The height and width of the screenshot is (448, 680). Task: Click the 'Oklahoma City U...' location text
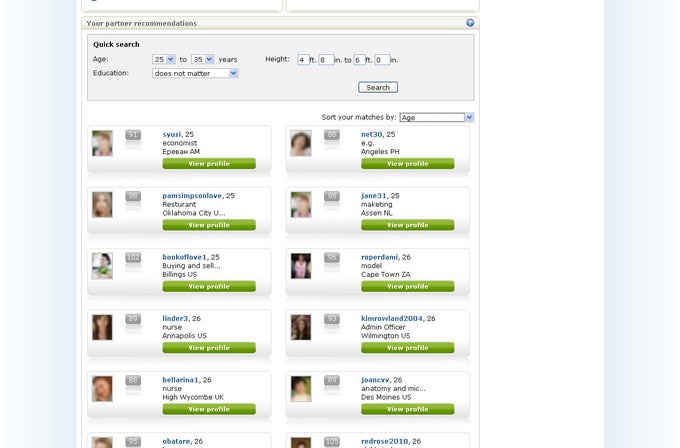[x=194, y=213]
